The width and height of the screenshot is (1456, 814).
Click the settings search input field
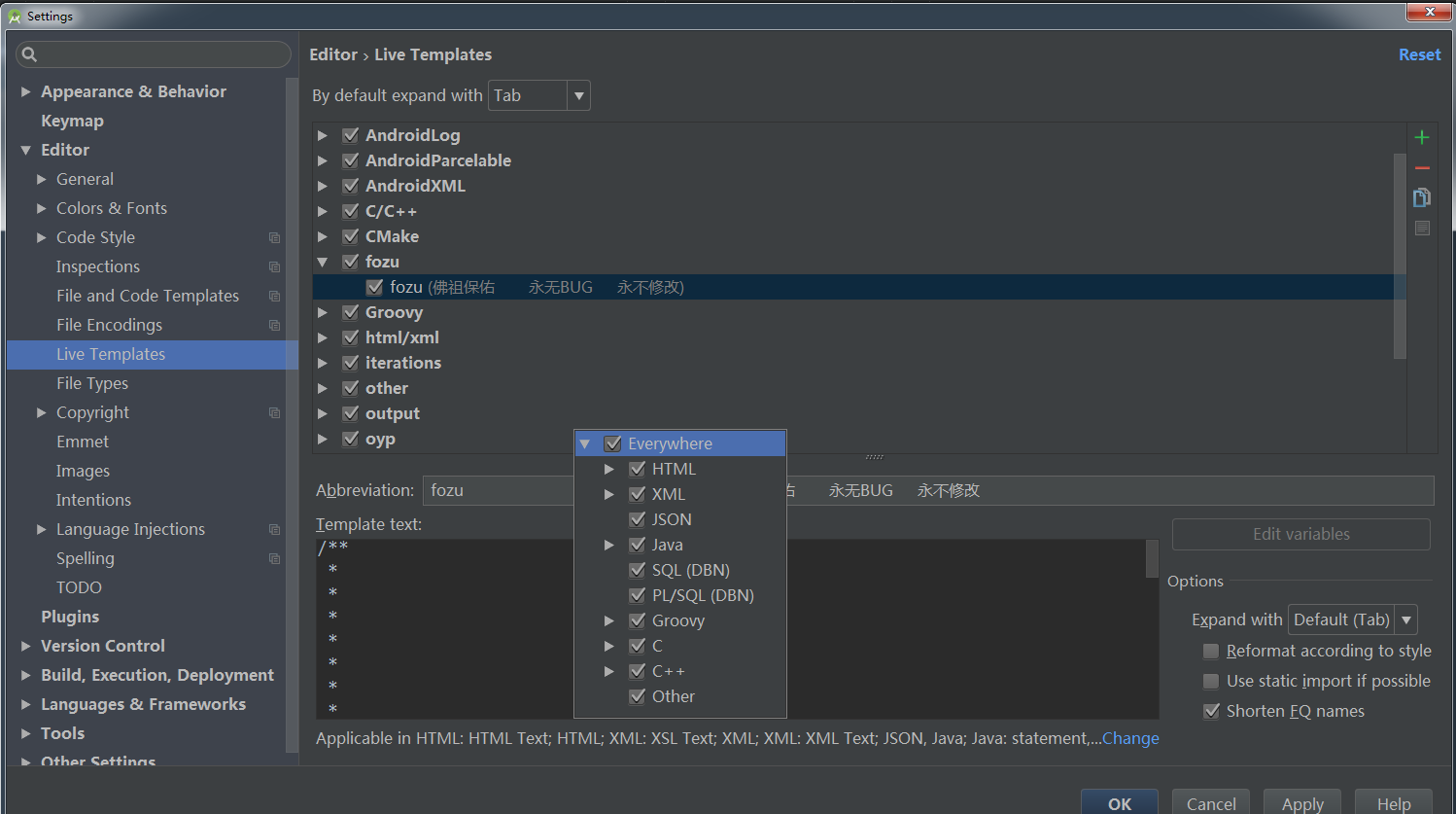(154, 54)
